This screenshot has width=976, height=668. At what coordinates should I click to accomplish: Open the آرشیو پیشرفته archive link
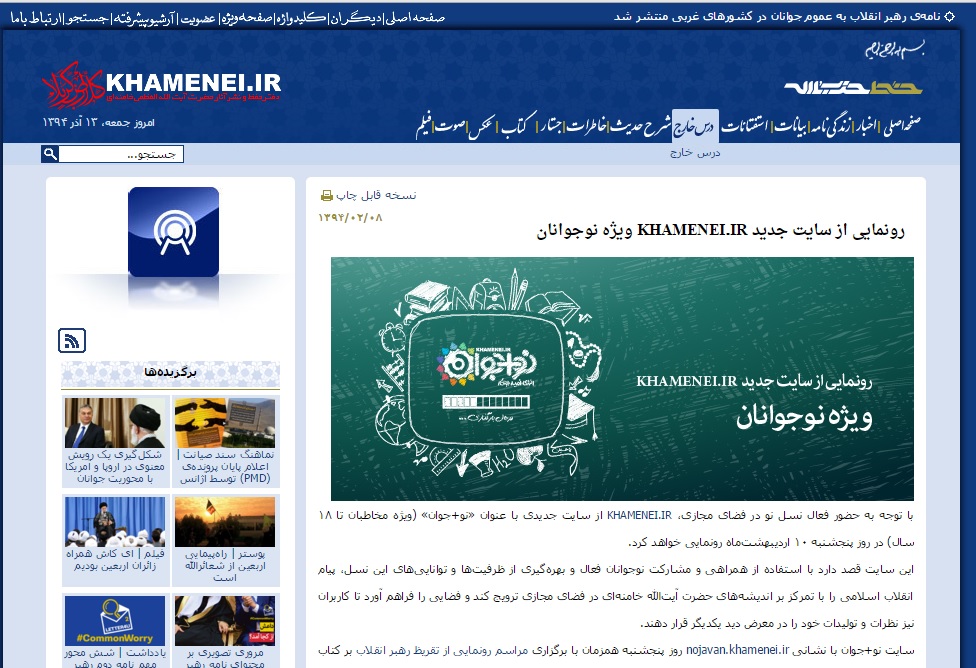[144, 18]
